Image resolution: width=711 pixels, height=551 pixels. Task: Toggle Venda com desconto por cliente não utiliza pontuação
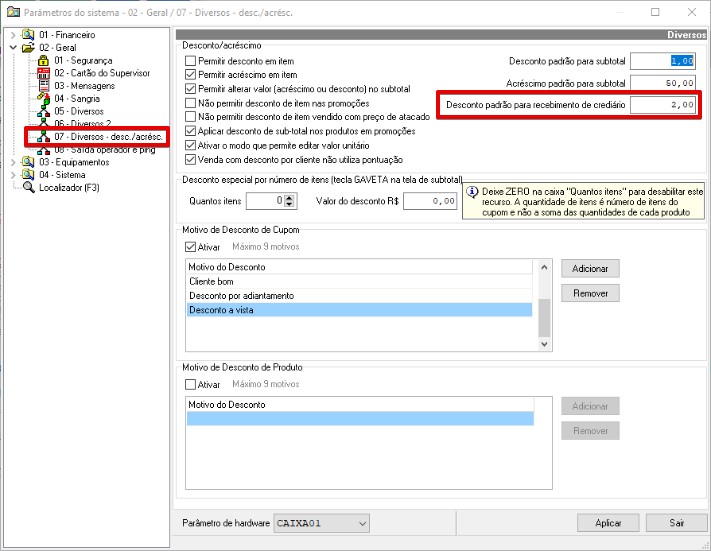pos(190,160)
